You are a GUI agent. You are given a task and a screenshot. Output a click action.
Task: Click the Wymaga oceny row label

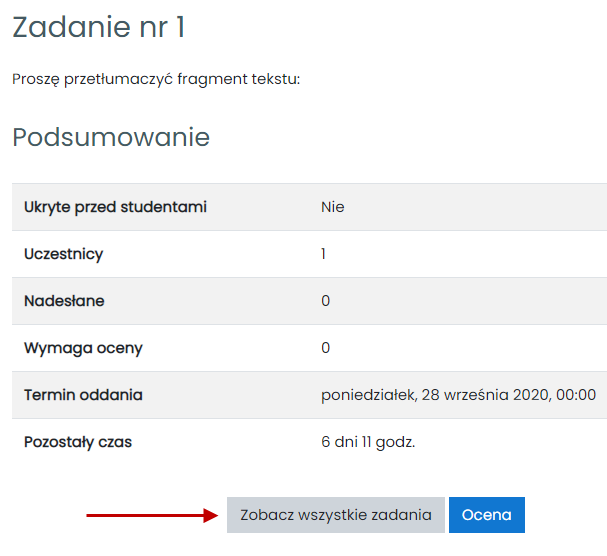click(x=83, y=348)
